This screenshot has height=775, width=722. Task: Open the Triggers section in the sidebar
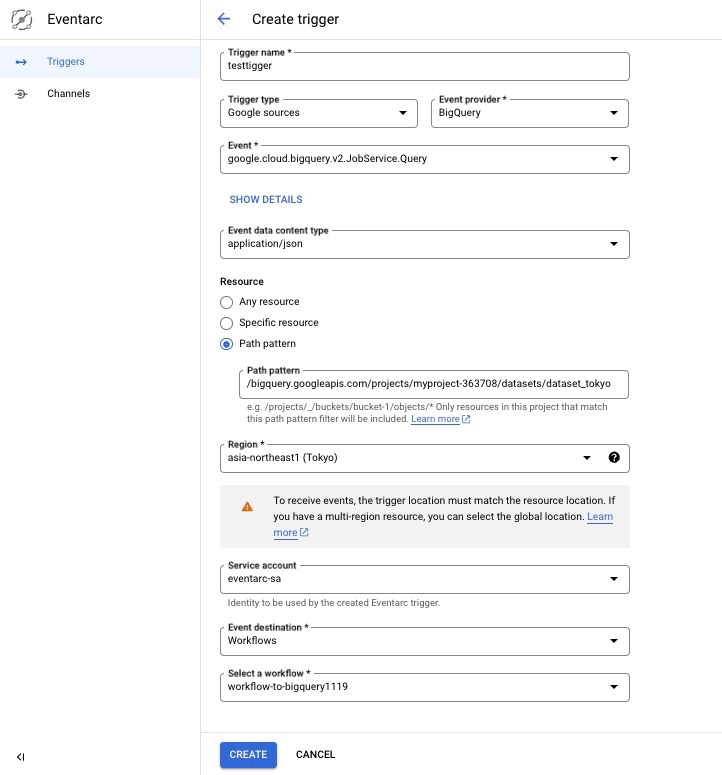pos(100,62)
